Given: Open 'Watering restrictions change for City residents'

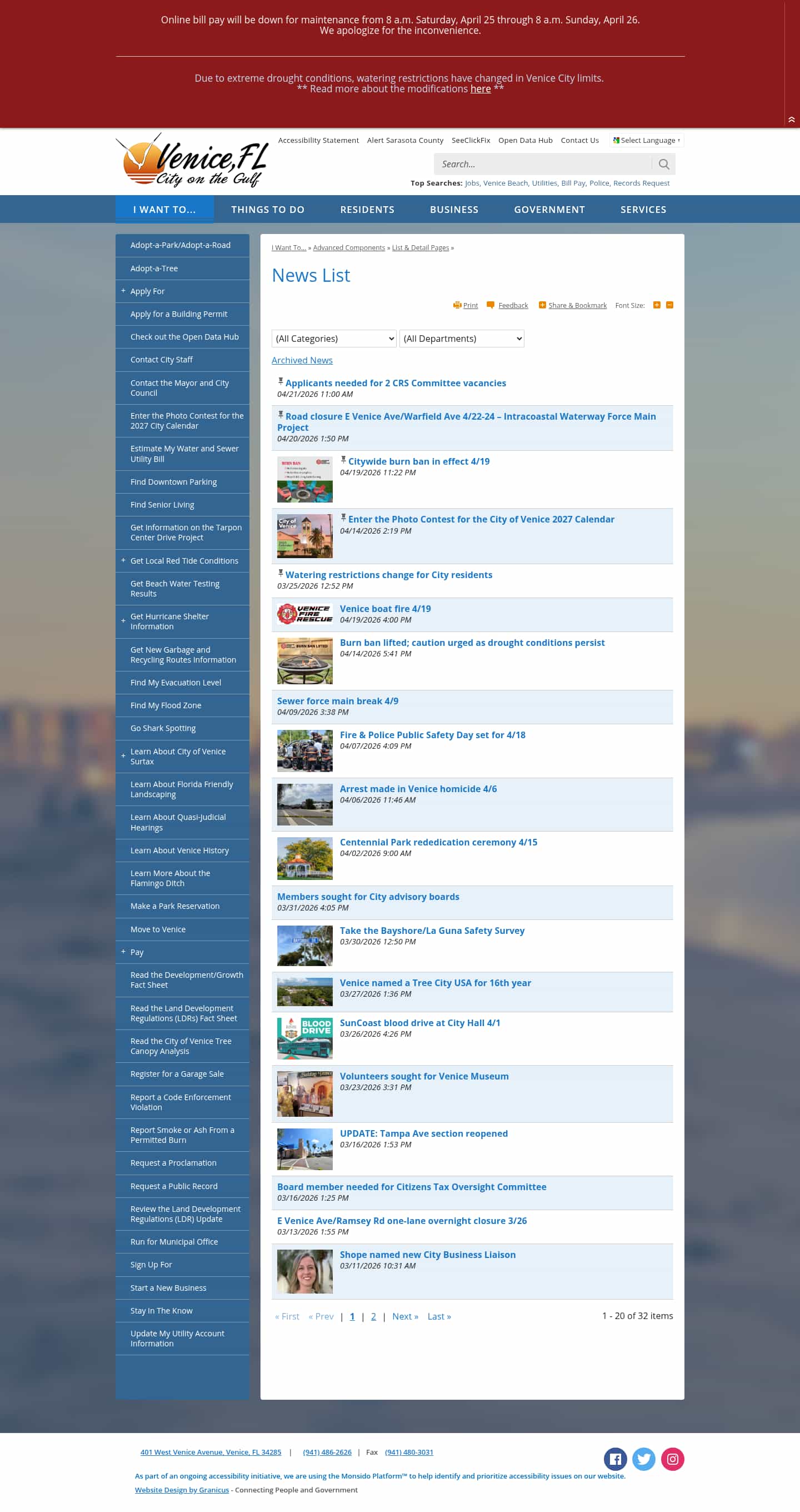Looking at the screenshot, I should point(389,575).
